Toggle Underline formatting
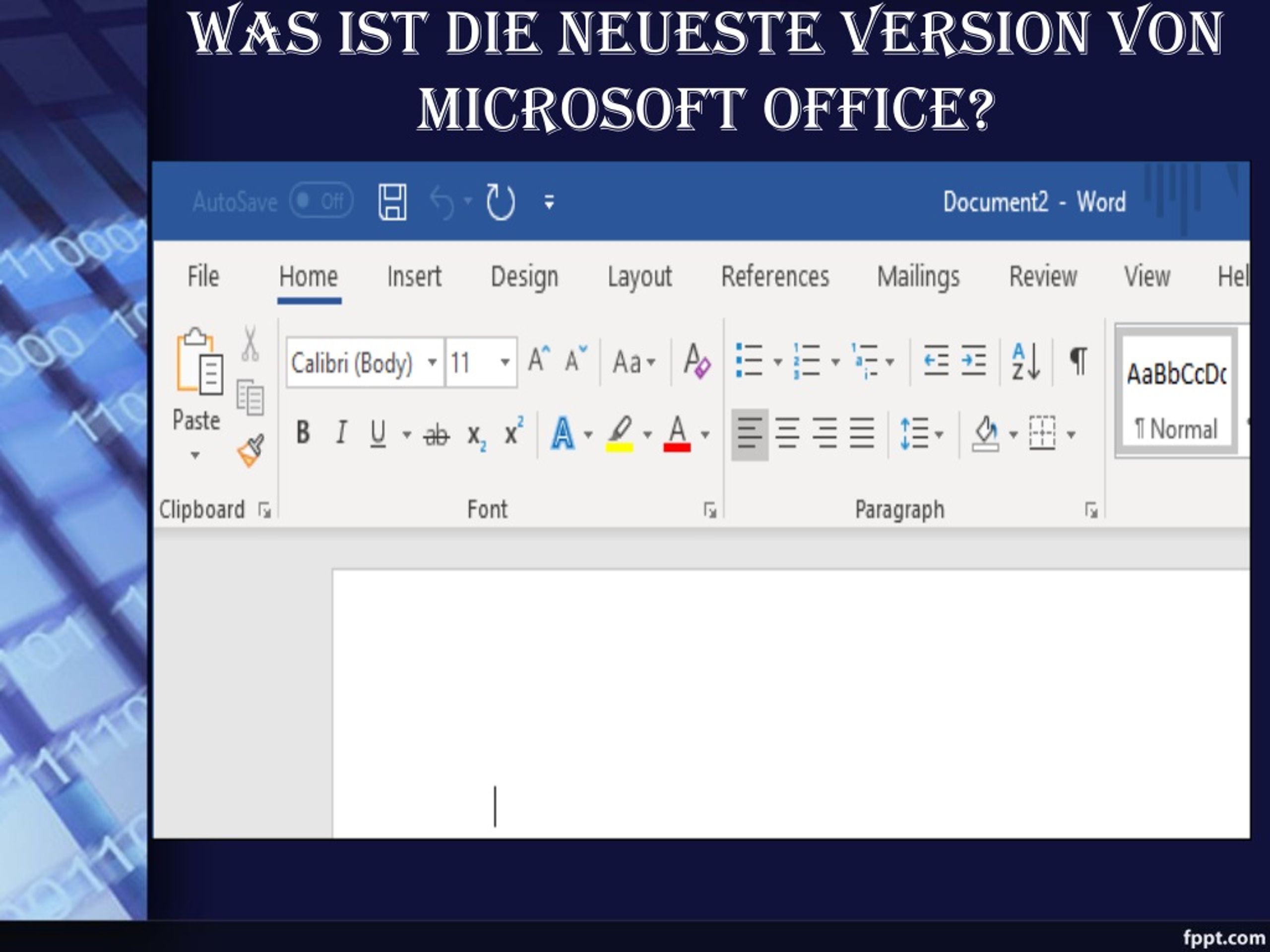The image size is (1270, 952). (378, 433)
